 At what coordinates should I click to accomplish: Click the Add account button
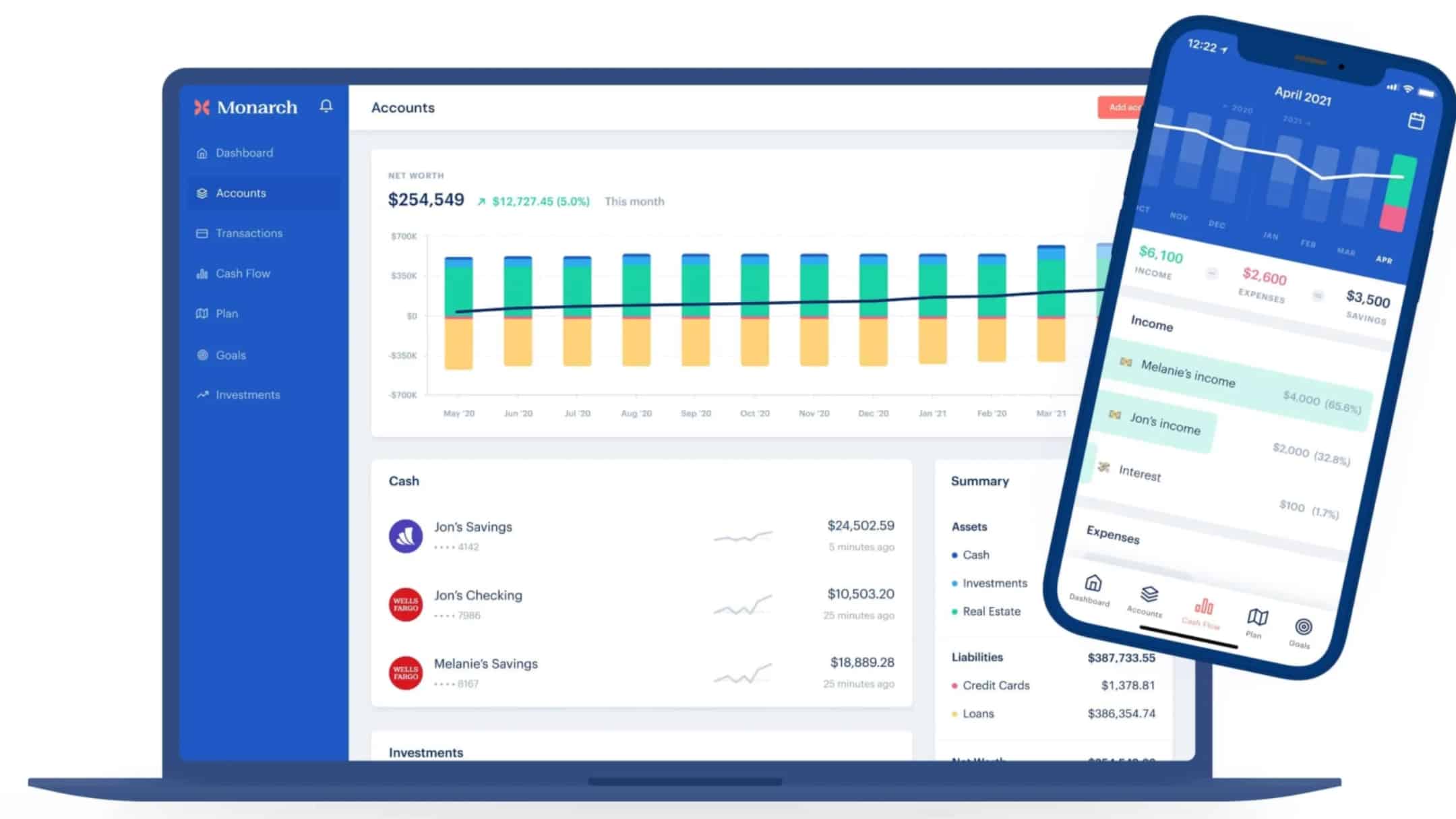(x=1122, y=108)
